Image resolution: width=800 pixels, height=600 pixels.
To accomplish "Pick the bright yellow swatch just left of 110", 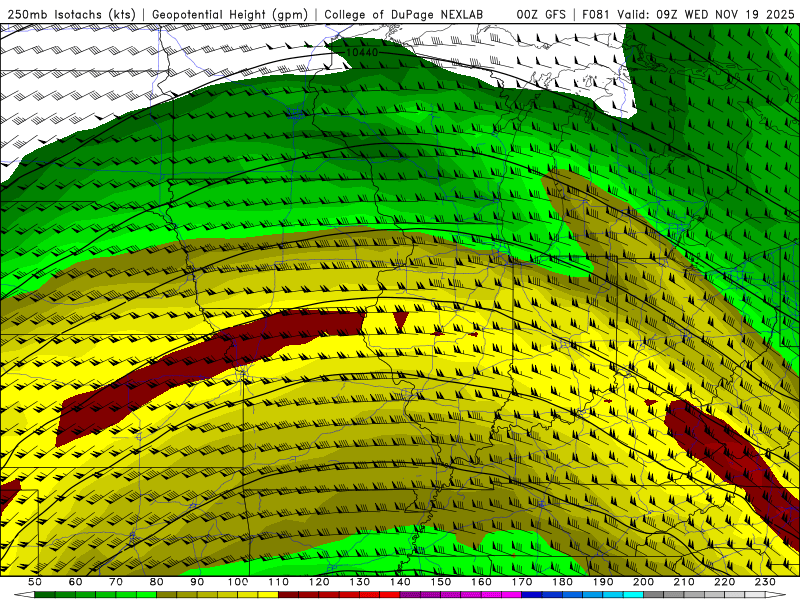I will [x=268, y=594].
